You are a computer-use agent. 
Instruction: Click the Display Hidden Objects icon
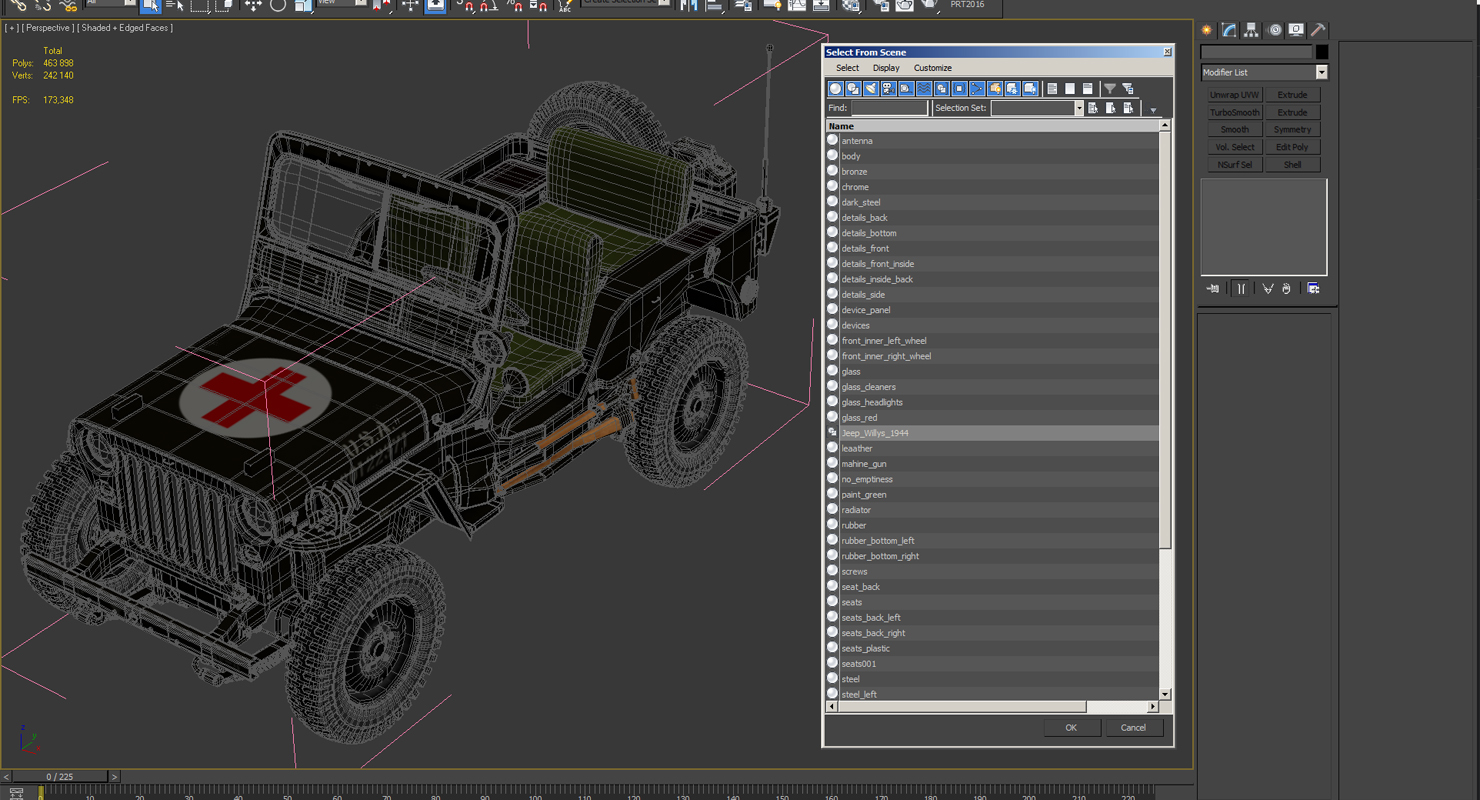point(1030,89)
